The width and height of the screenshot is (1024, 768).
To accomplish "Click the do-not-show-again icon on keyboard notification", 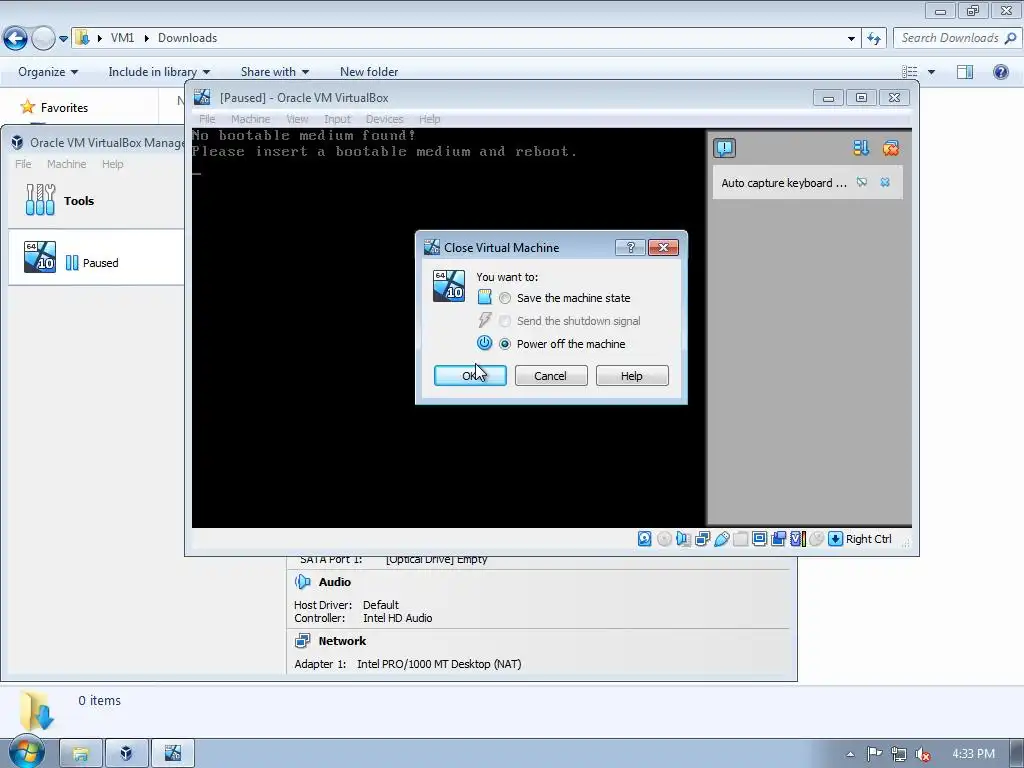I will coord(862,183).
